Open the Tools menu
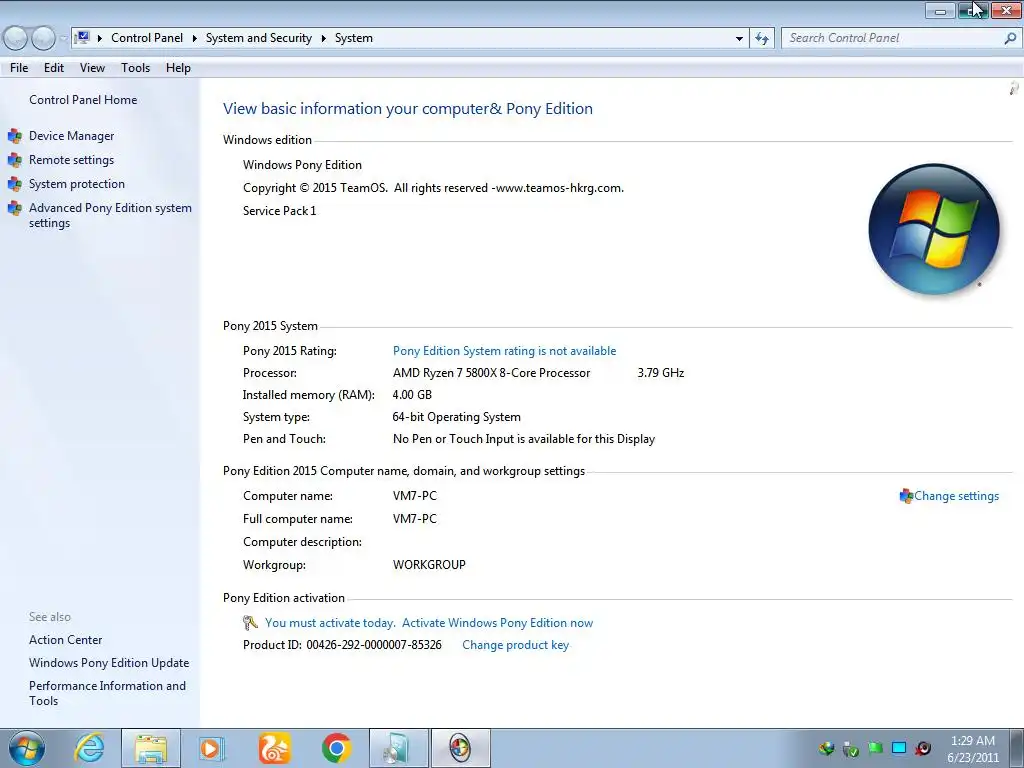The width and height of the screenshot is (1024, 768). (x=135, y=68)
